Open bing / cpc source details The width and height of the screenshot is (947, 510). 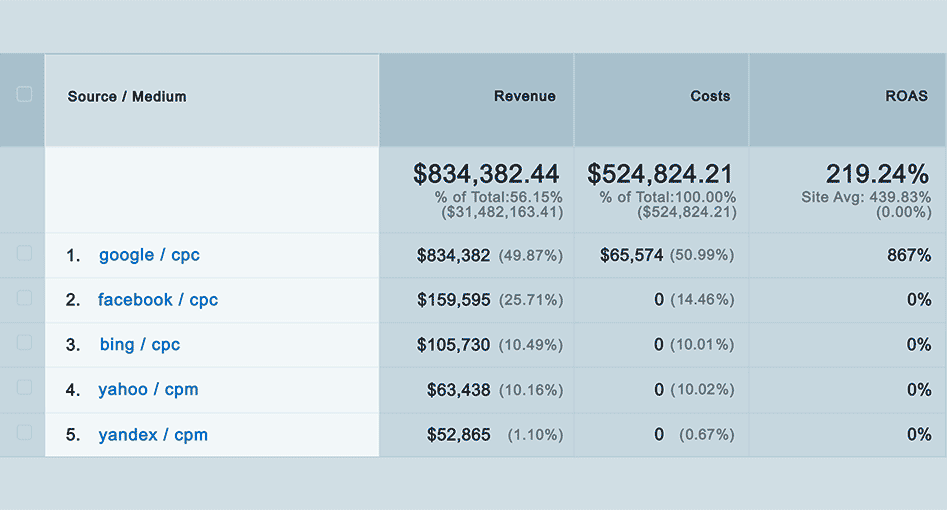140,345
